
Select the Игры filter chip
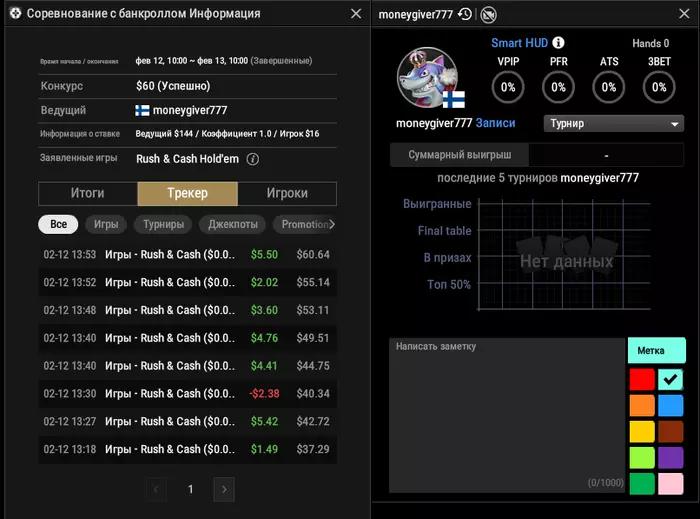pos(106,224)
